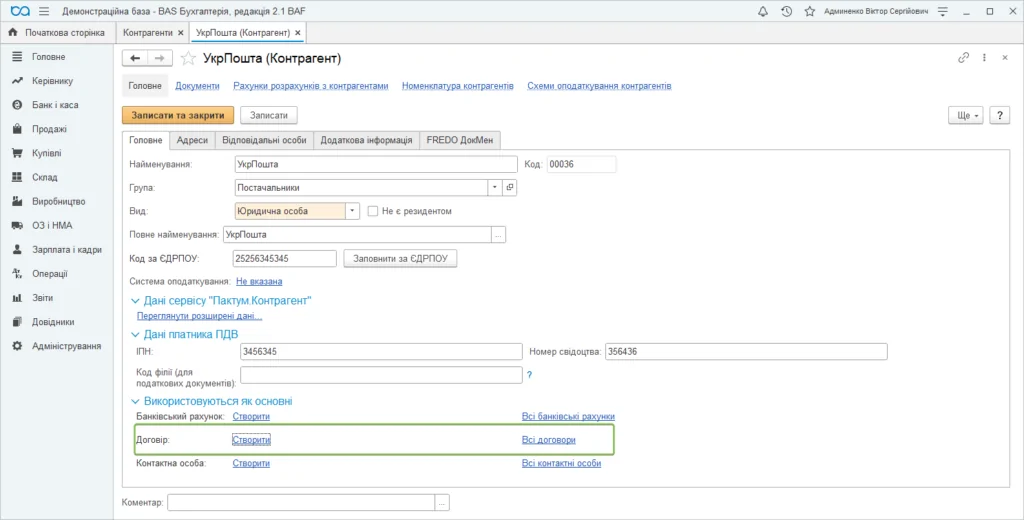1024x520 pixels.
Task: Click the home icon on Початкова сторінка tab
Action: tap(12, 32)
